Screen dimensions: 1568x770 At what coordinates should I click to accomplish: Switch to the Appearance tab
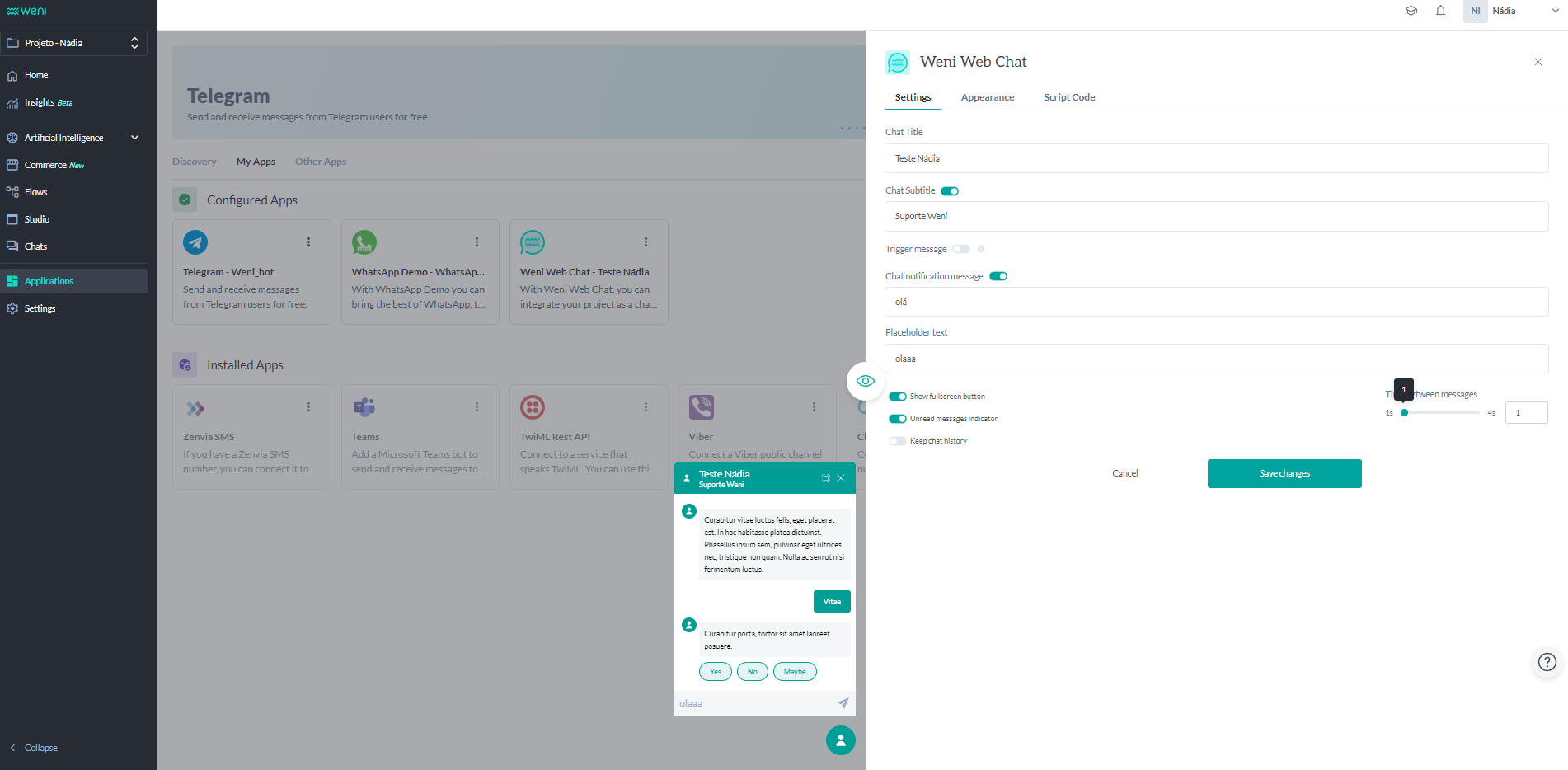tap(987, 97)
